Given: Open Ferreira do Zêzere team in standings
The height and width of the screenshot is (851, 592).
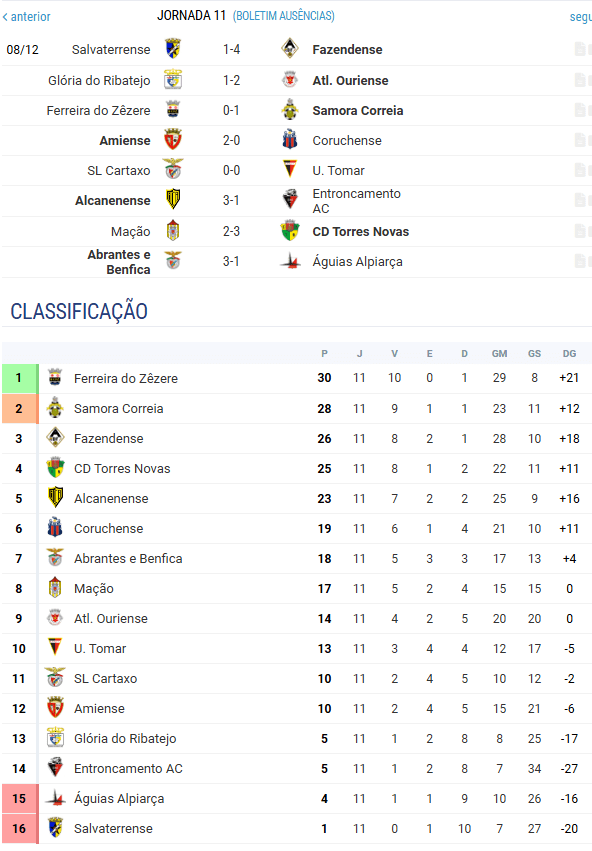Looking at the screenshot, I should coord(126,378).
